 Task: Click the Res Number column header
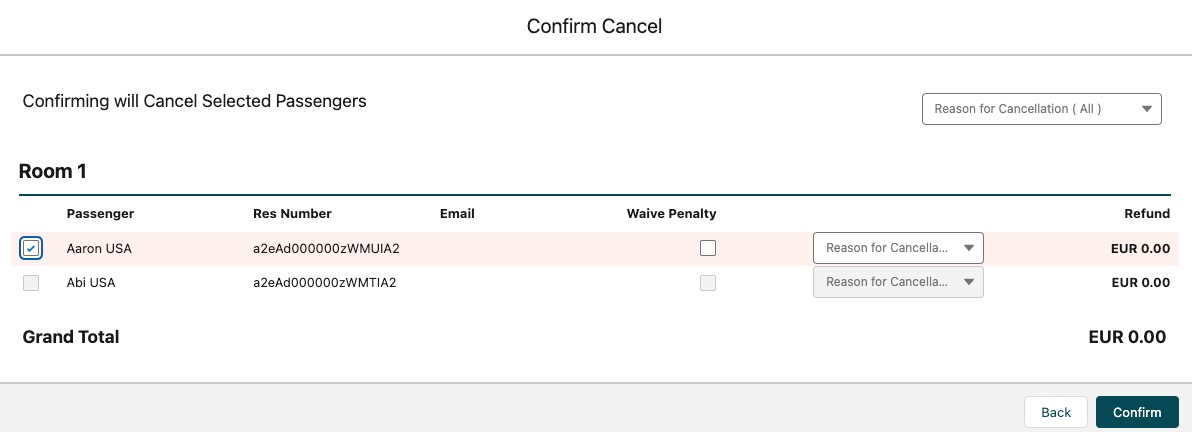tap(292, 213)
